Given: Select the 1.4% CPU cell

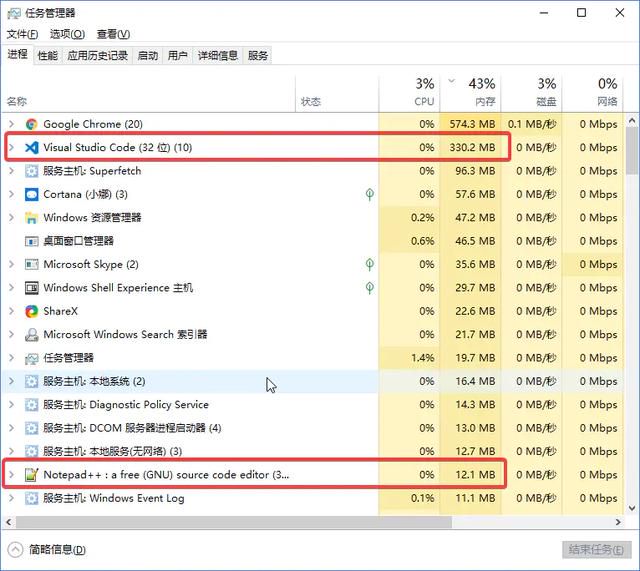Looking at the screenshot, I should click(409, 358).
